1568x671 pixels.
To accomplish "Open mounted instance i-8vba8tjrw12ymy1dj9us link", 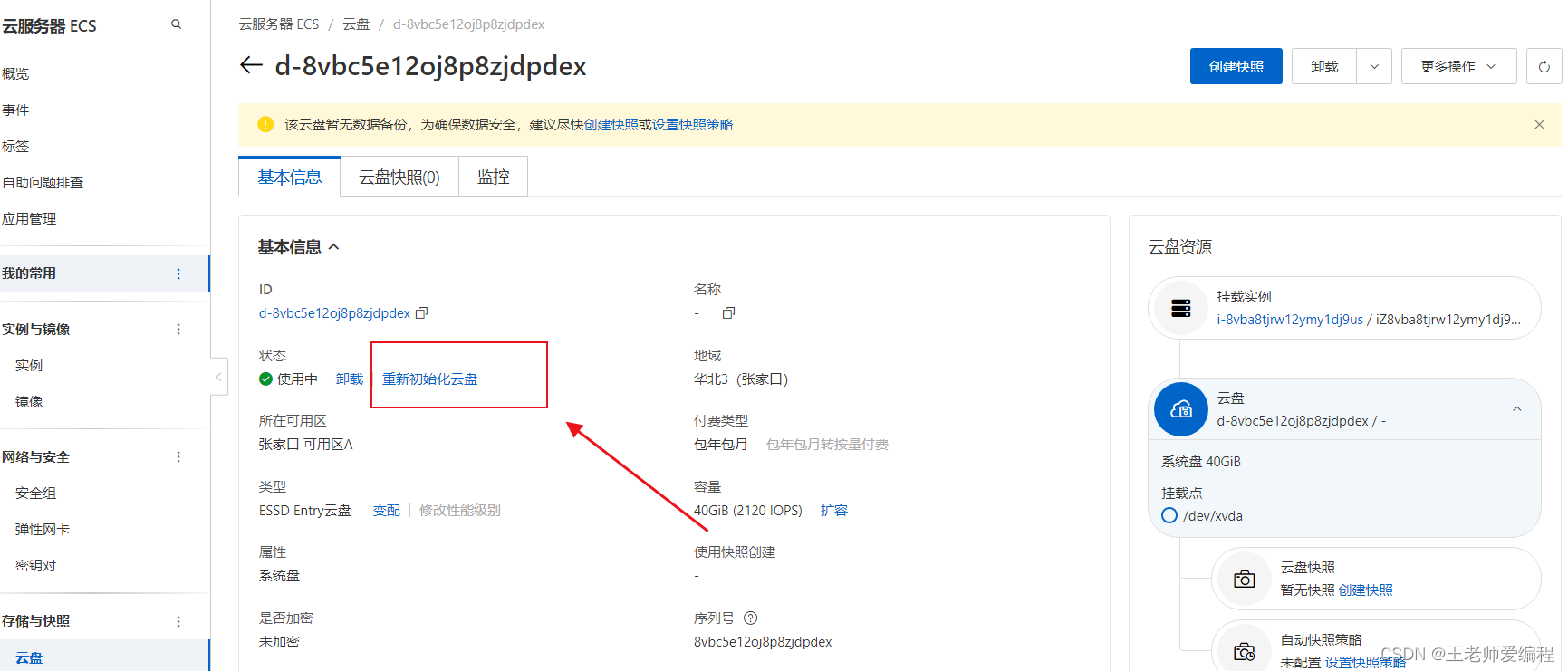I will pyautogui.click(x=1290, y=320).
